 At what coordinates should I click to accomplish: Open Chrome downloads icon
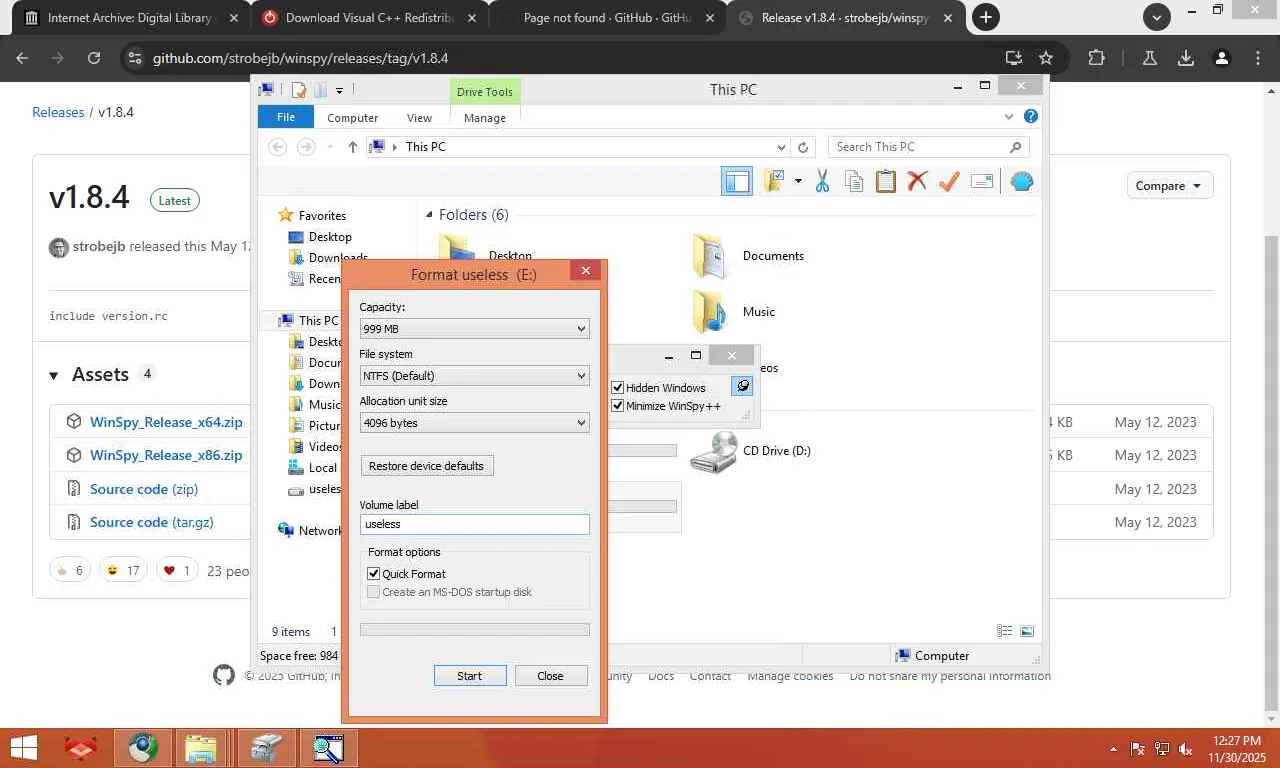click(x=1186, y=58)
